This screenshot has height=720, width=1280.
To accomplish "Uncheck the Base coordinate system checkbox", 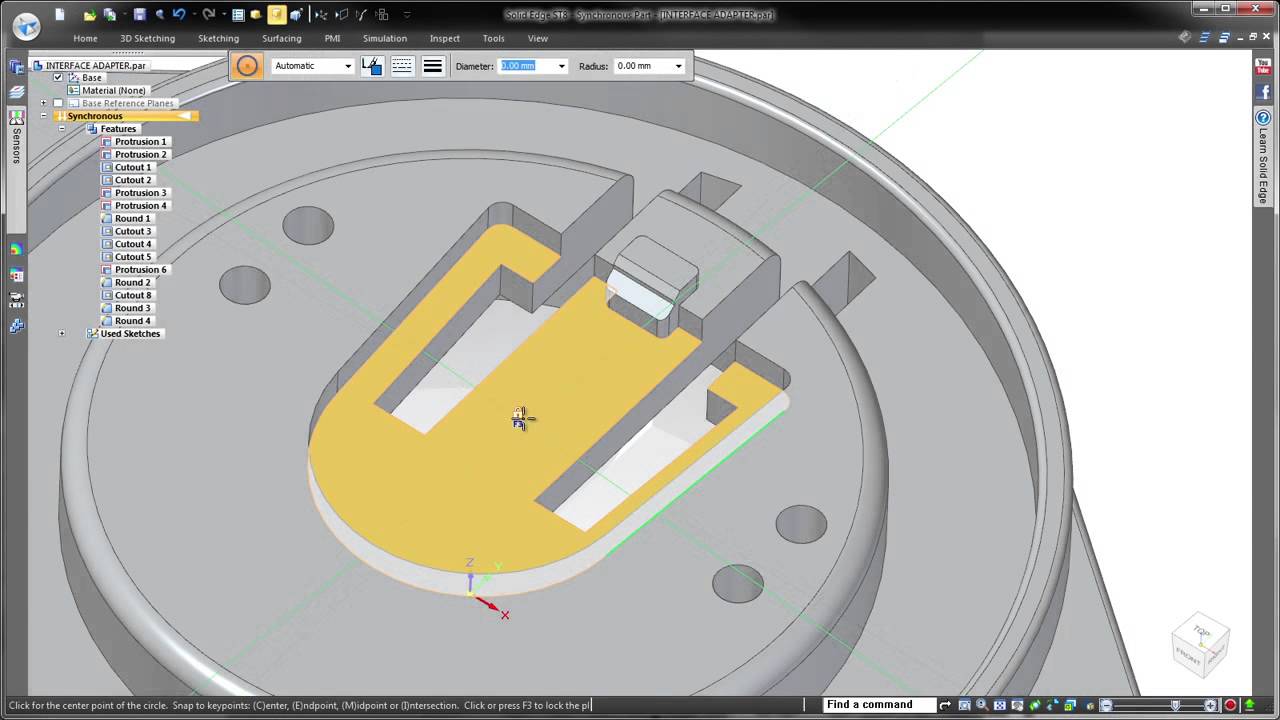I will pos(58,78).
